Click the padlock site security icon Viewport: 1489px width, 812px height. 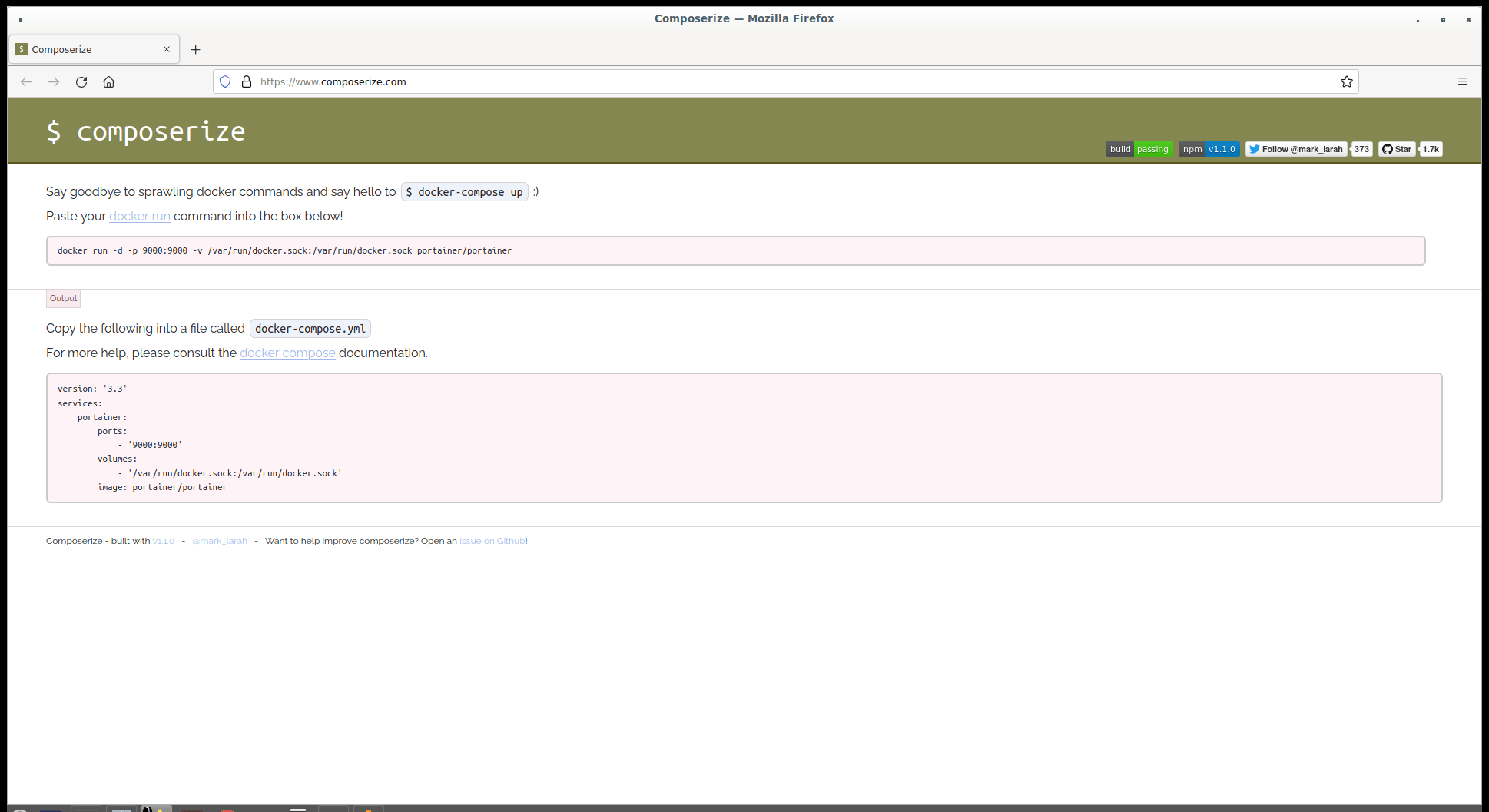tap(246, 81)
